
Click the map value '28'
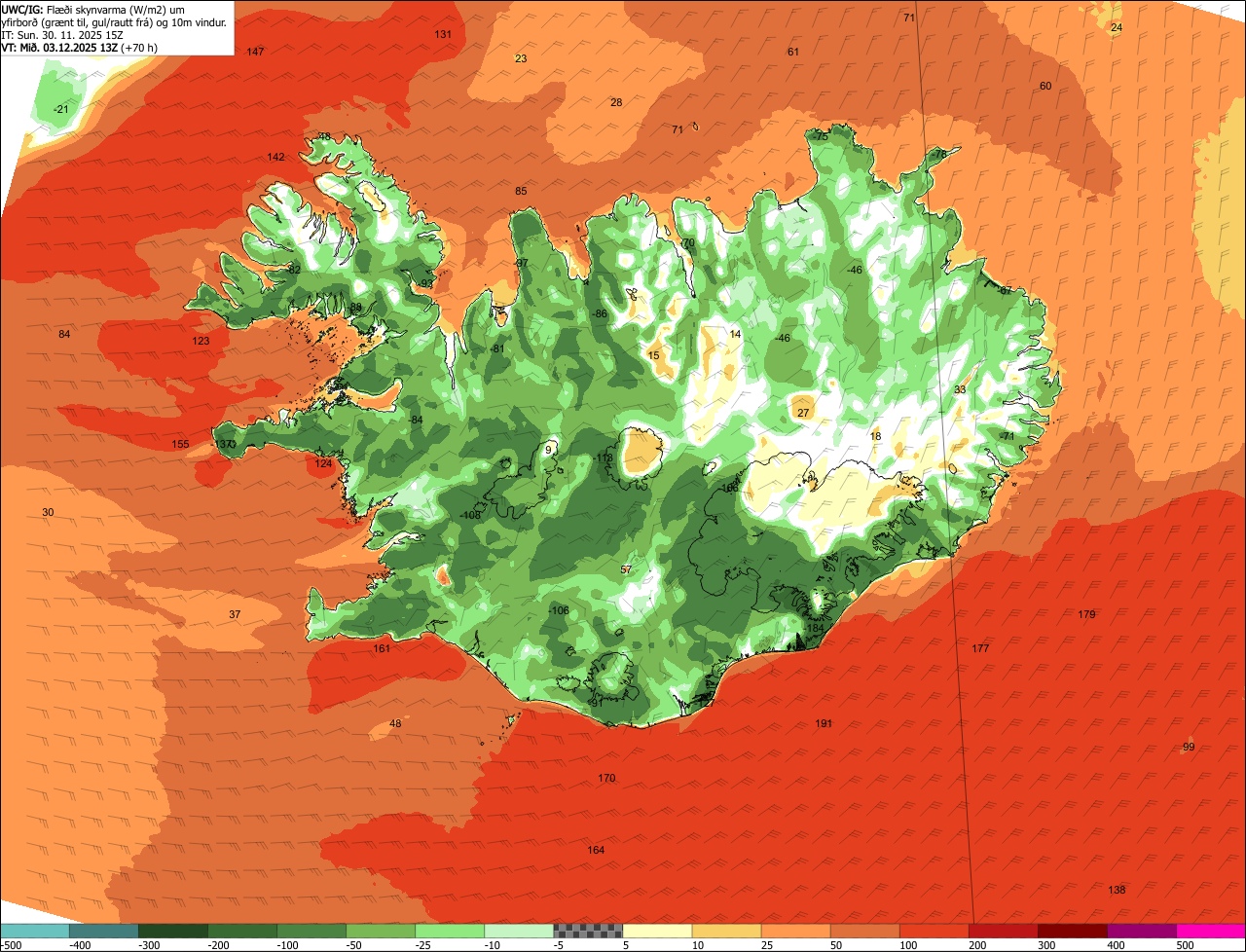coord(616,102)
